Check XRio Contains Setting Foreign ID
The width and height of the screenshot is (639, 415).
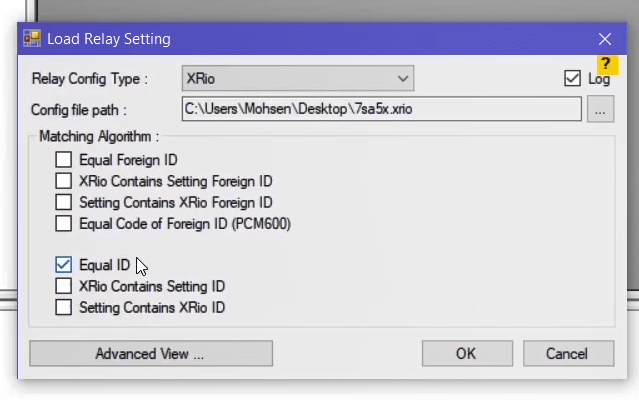click(x=64, y=181)
